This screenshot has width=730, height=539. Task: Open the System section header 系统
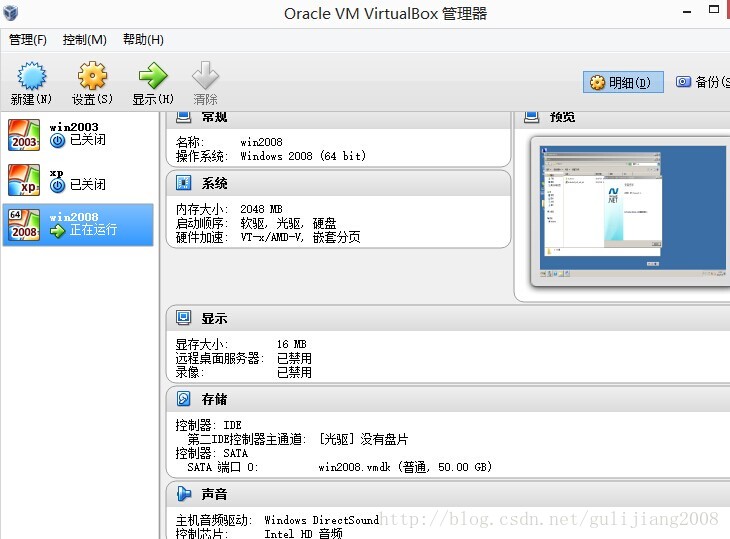tap(214, 183)
